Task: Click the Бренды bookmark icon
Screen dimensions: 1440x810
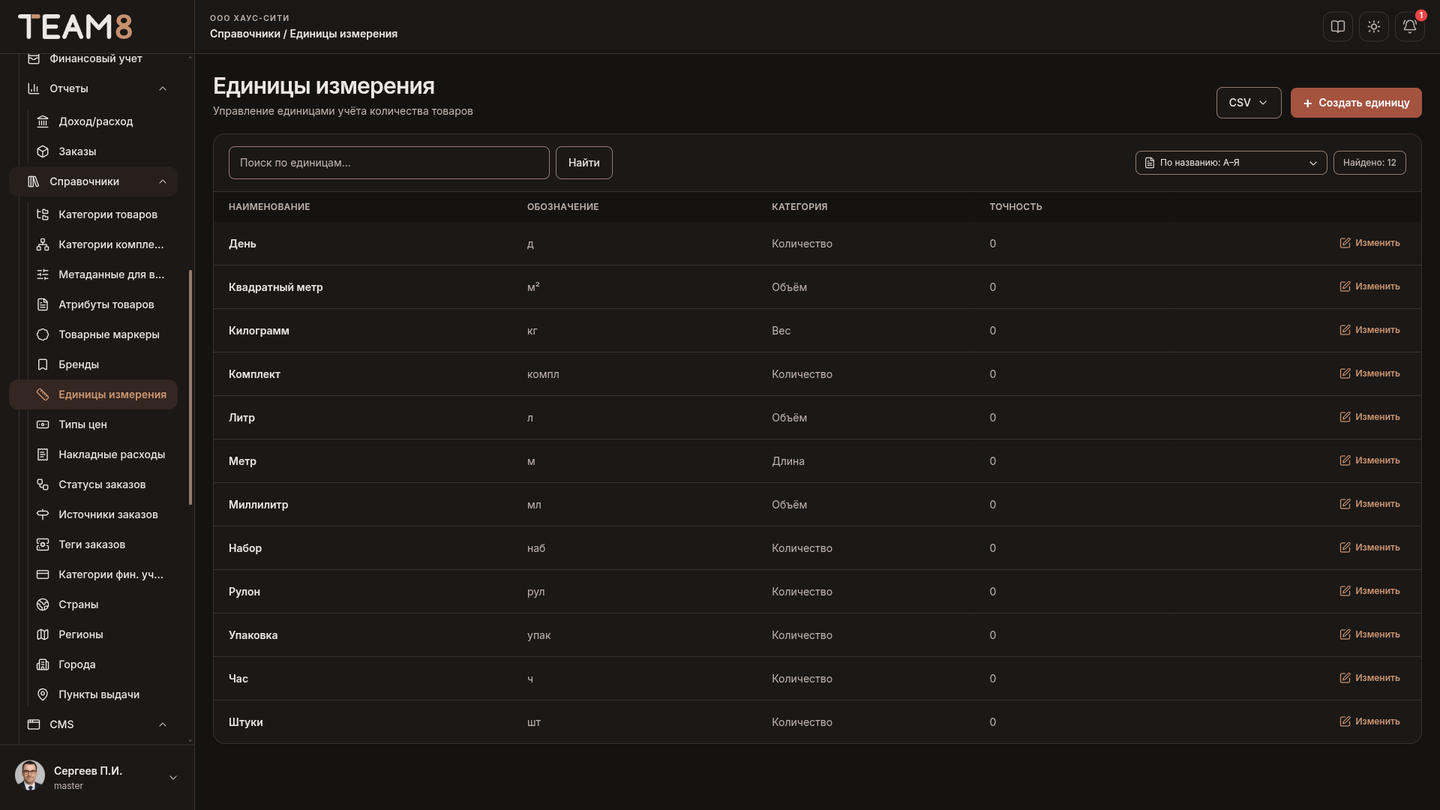Action: coord(43,364)
